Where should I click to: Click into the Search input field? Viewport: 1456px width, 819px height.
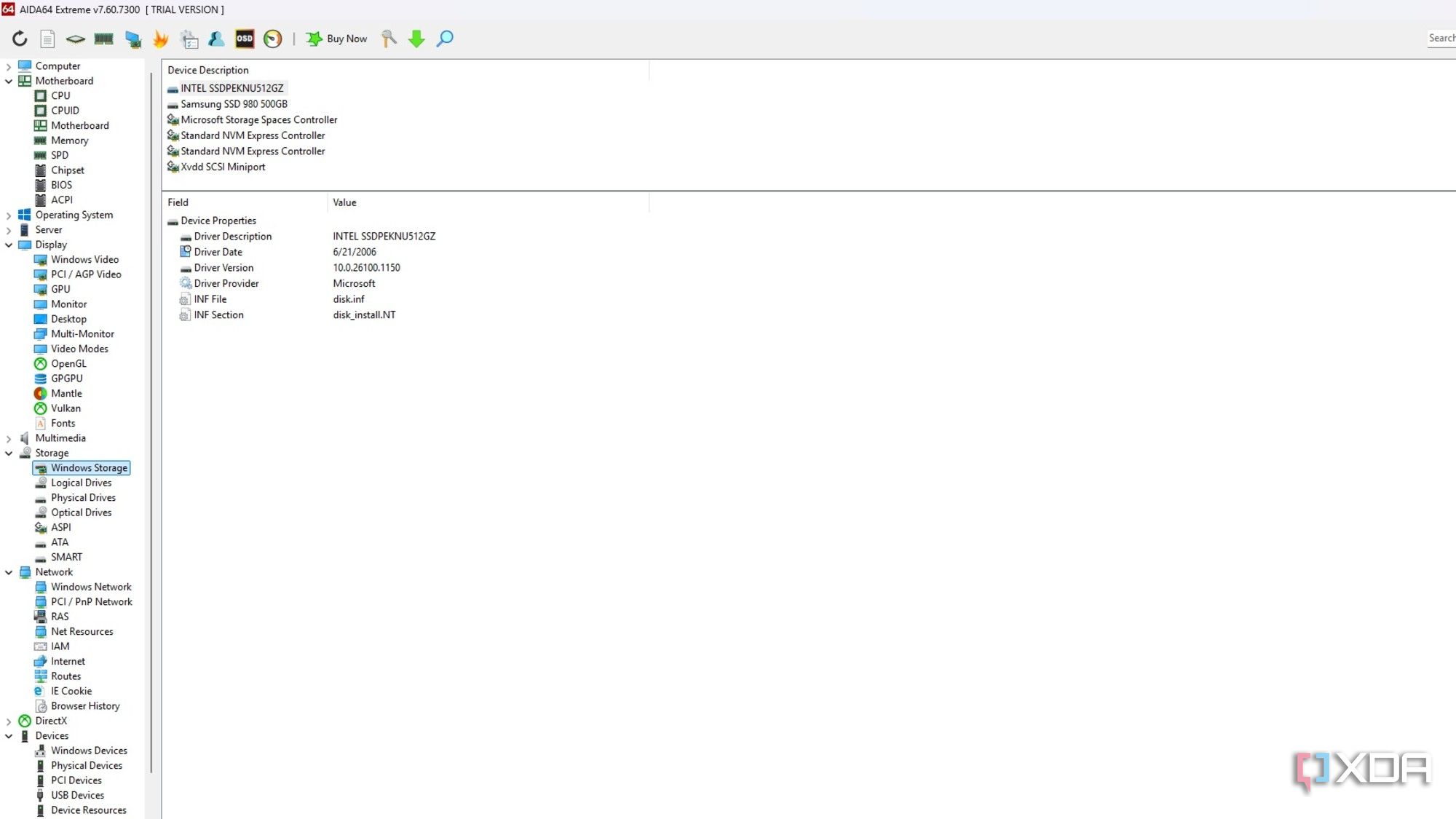tap(1441, 38)
